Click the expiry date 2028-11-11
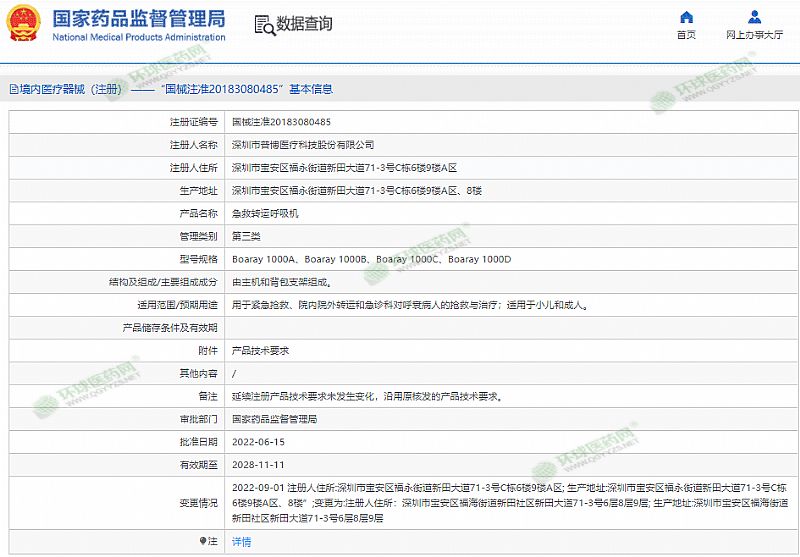 pyautogui.click(x=258, y=465)
